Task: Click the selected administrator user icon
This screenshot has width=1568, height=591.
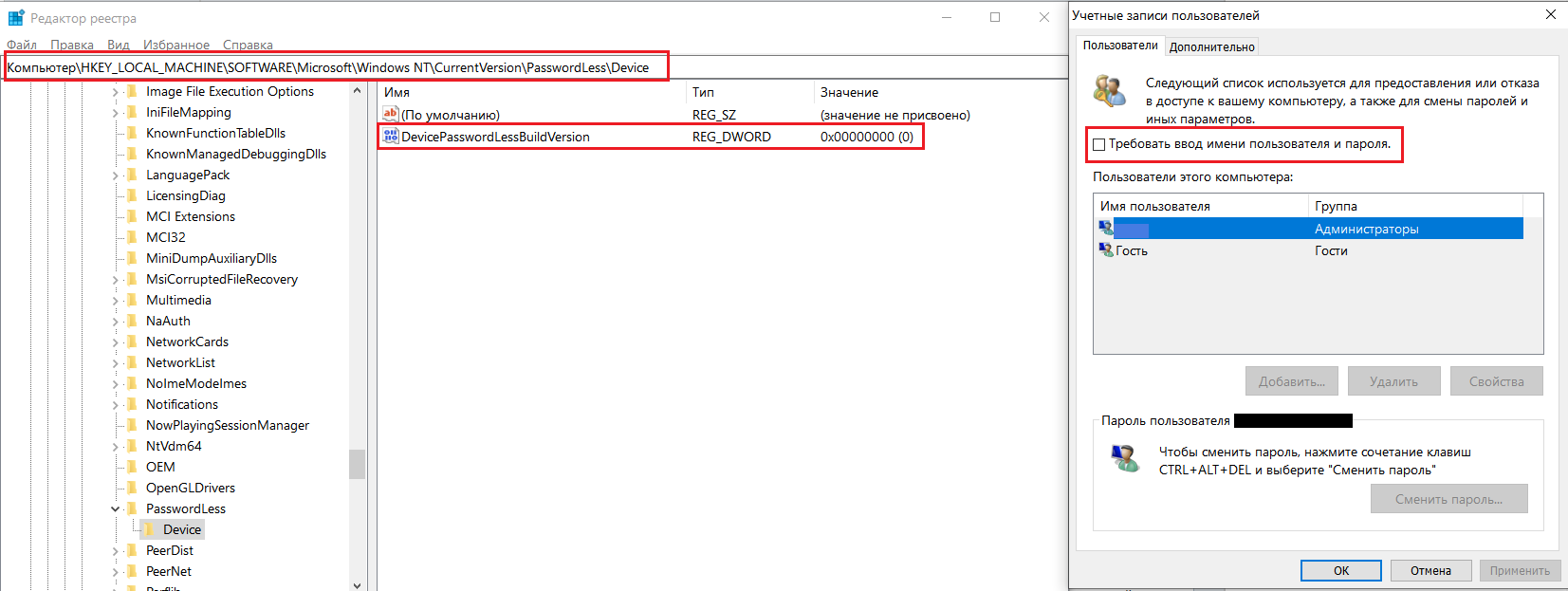Action: click(1106, 228)
